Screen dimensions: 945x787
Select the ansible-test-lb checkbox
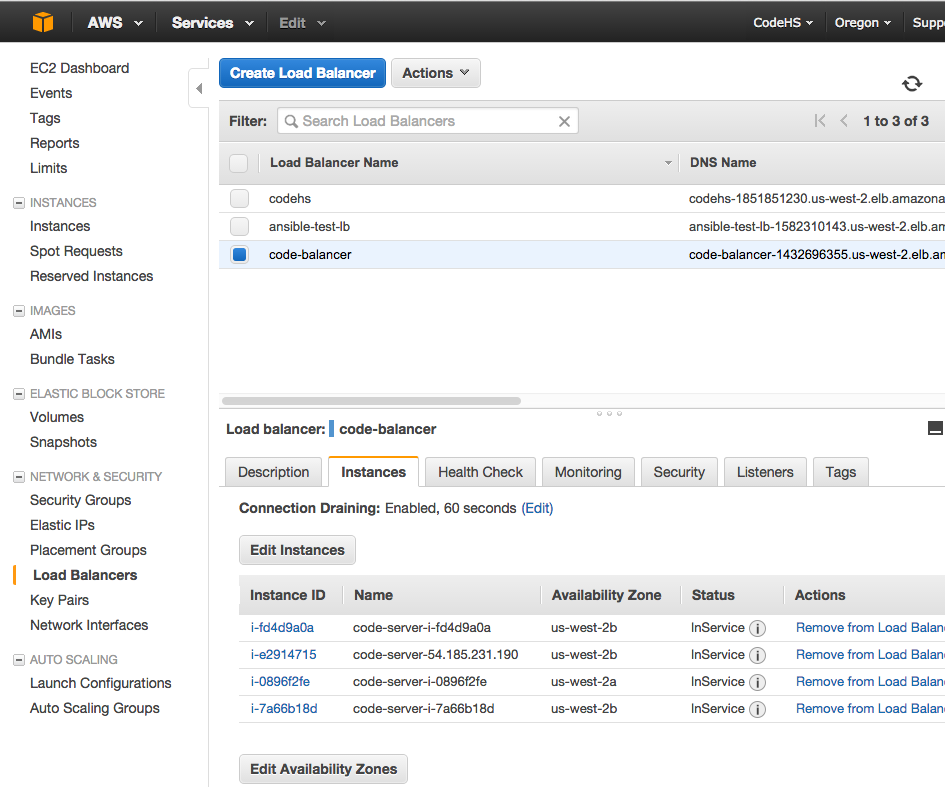click(239, 227)
